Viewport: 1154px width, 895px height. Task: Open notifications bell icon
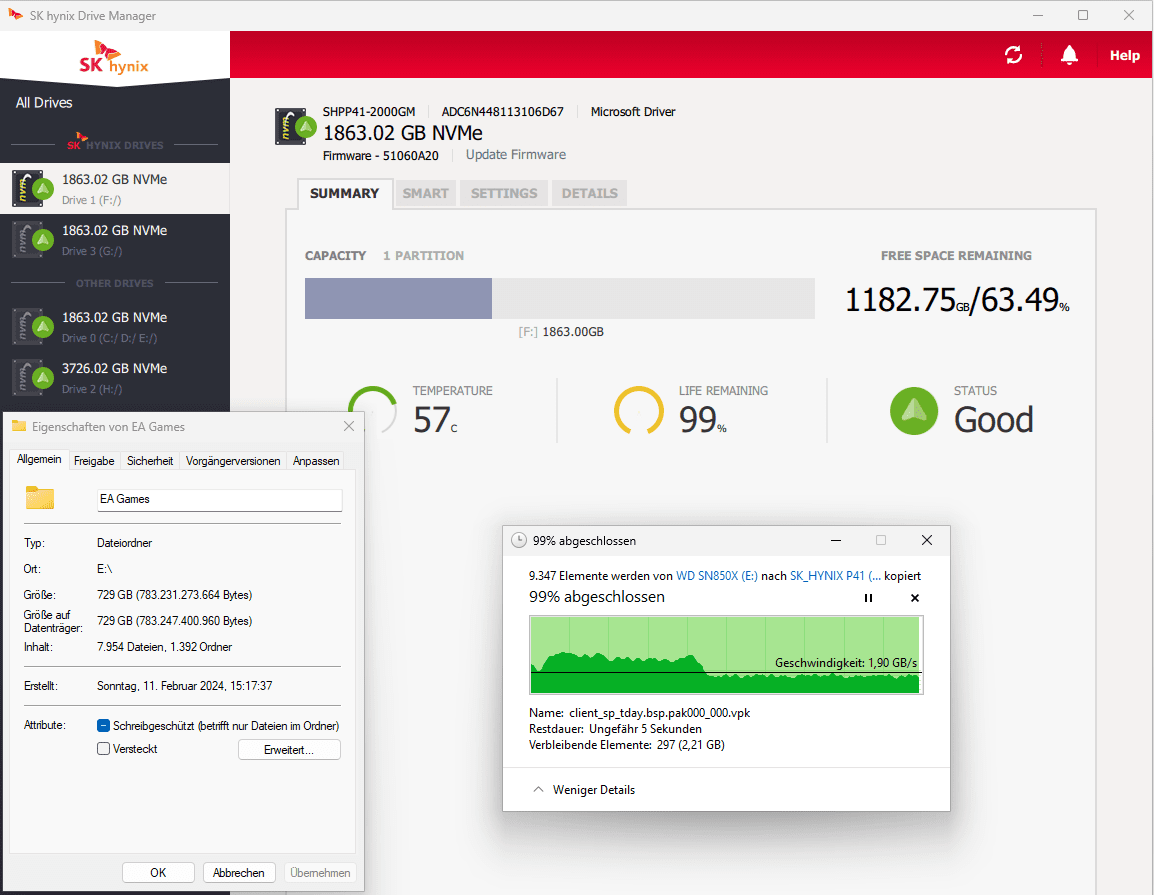pos(1069,55)
